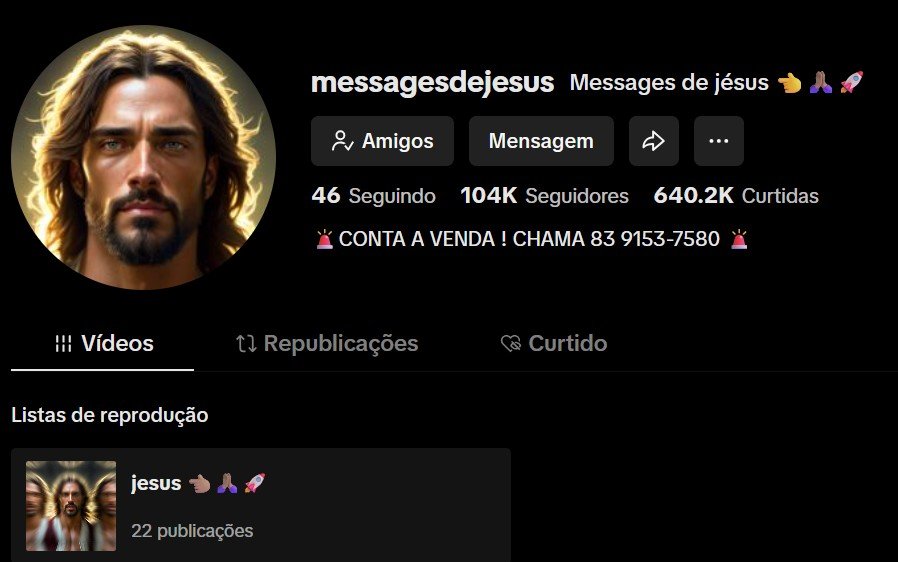Switch to the Republicações tab

click(x=326, y=344)
